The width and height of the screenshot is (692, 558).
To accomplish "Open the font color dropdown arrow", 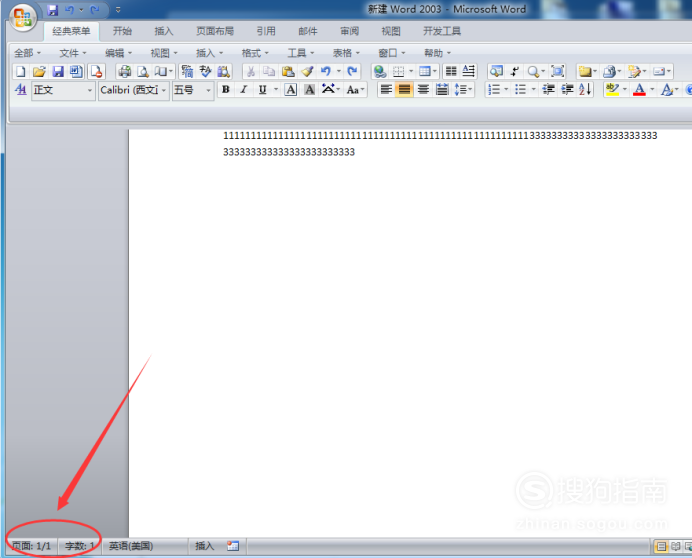I will point(652,90).
